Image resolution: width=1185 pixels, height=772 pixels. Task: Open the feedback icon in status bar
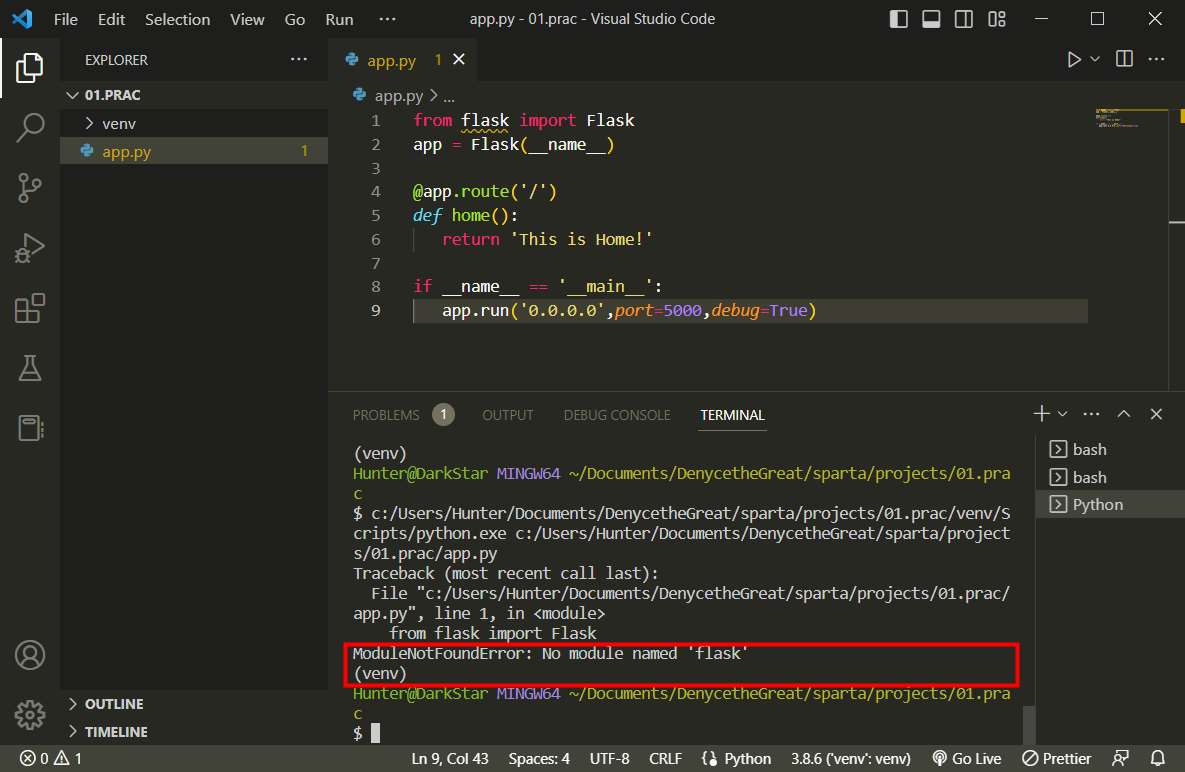coord(1121,758)
